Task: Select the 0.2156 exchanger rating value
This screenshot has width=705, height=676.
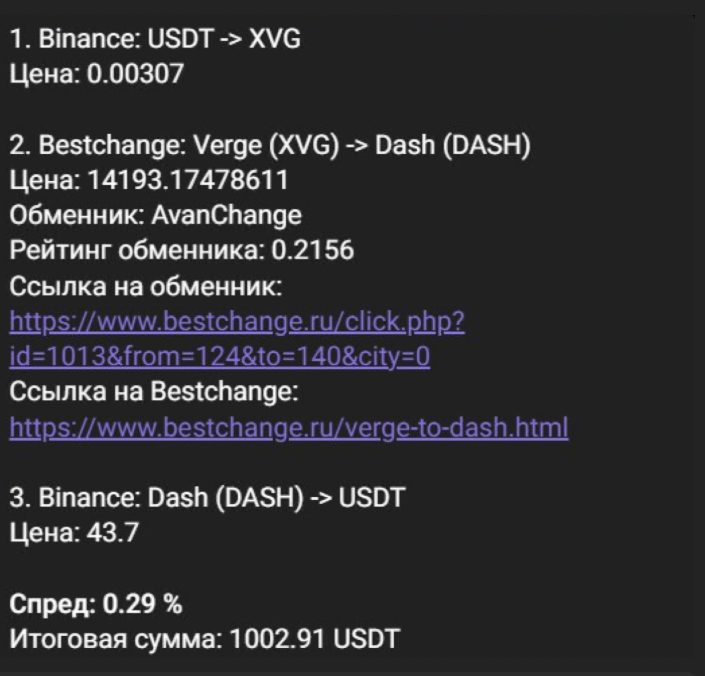Action: point(312,250)
